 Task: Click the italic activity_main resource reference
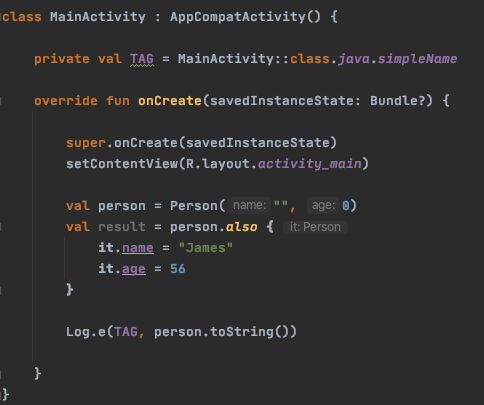[310, 164]
